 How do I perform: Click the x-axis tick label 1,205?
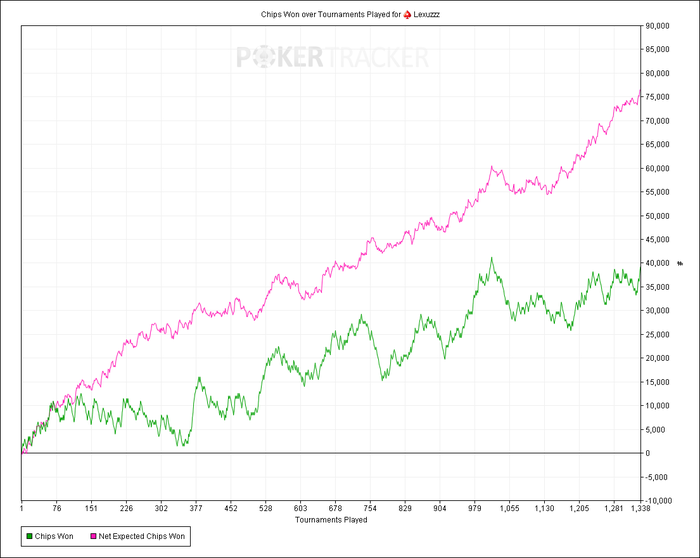579,508
